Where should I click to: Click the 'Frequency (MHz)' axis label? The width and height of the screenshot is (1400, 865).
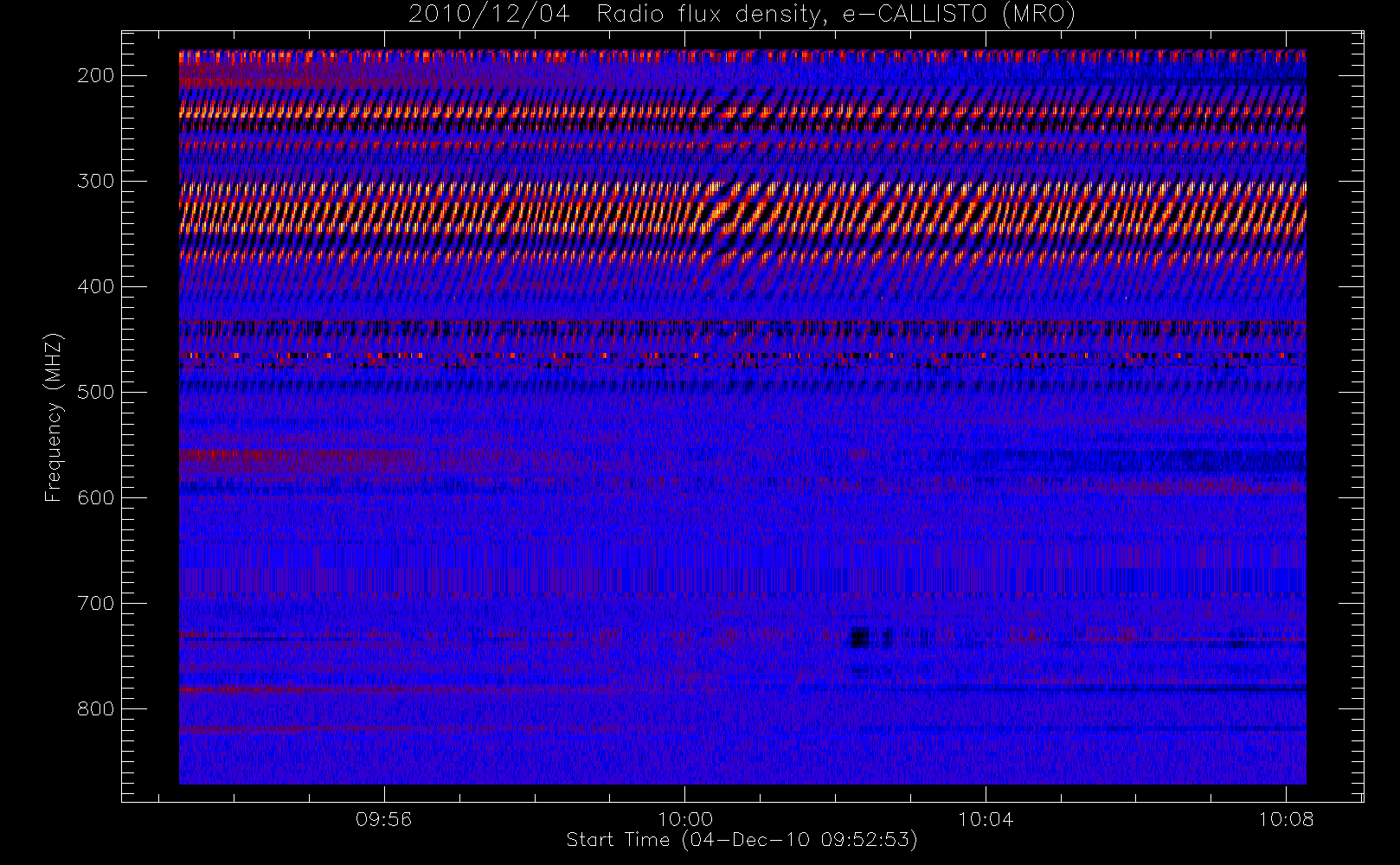point(54,417)
